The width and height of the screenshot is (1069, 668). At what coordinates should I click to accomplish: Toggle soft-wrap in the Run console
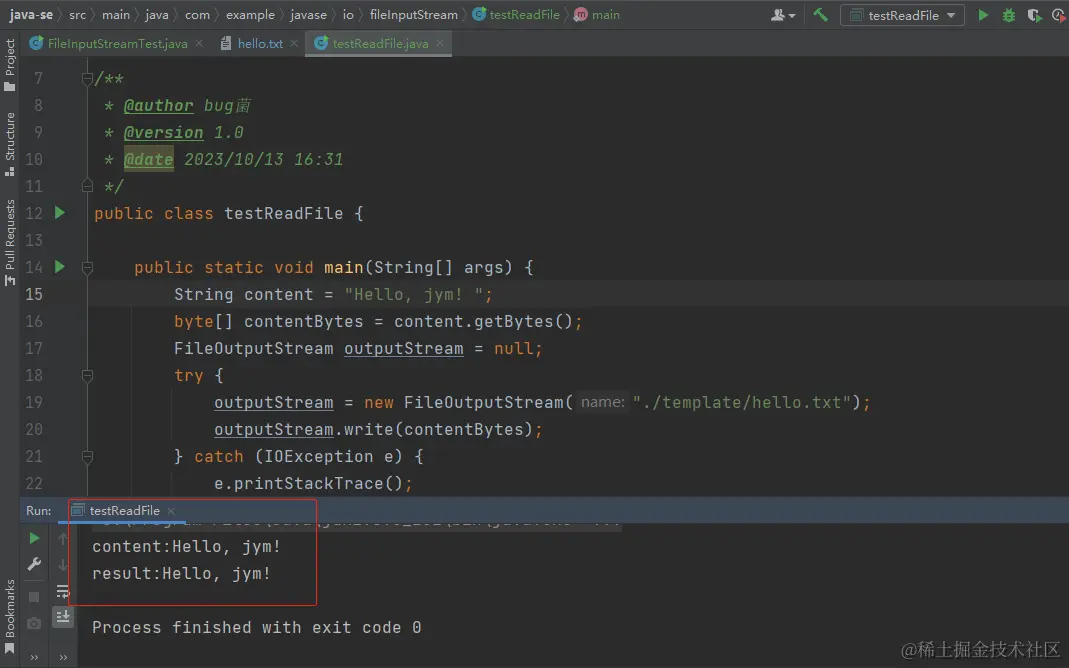click(x=63, y=591)
